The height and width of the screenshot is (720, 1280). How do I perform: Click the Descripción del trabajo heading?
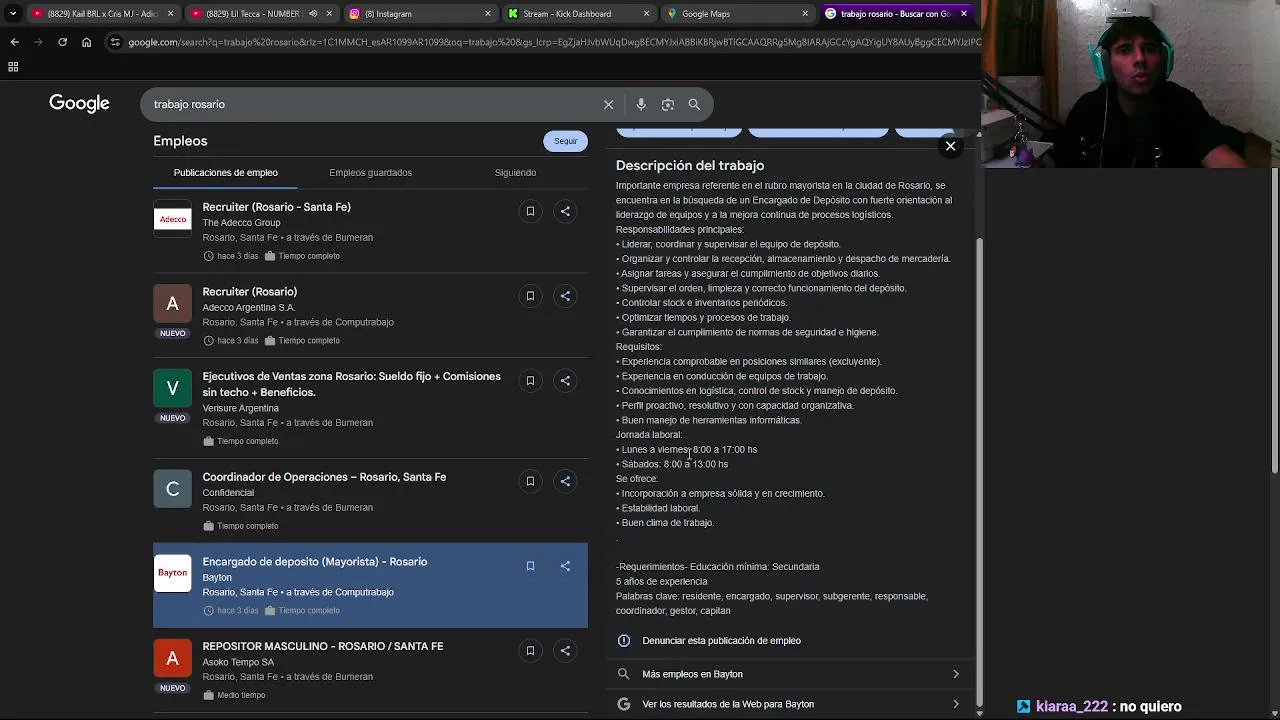tap(690, 166)
